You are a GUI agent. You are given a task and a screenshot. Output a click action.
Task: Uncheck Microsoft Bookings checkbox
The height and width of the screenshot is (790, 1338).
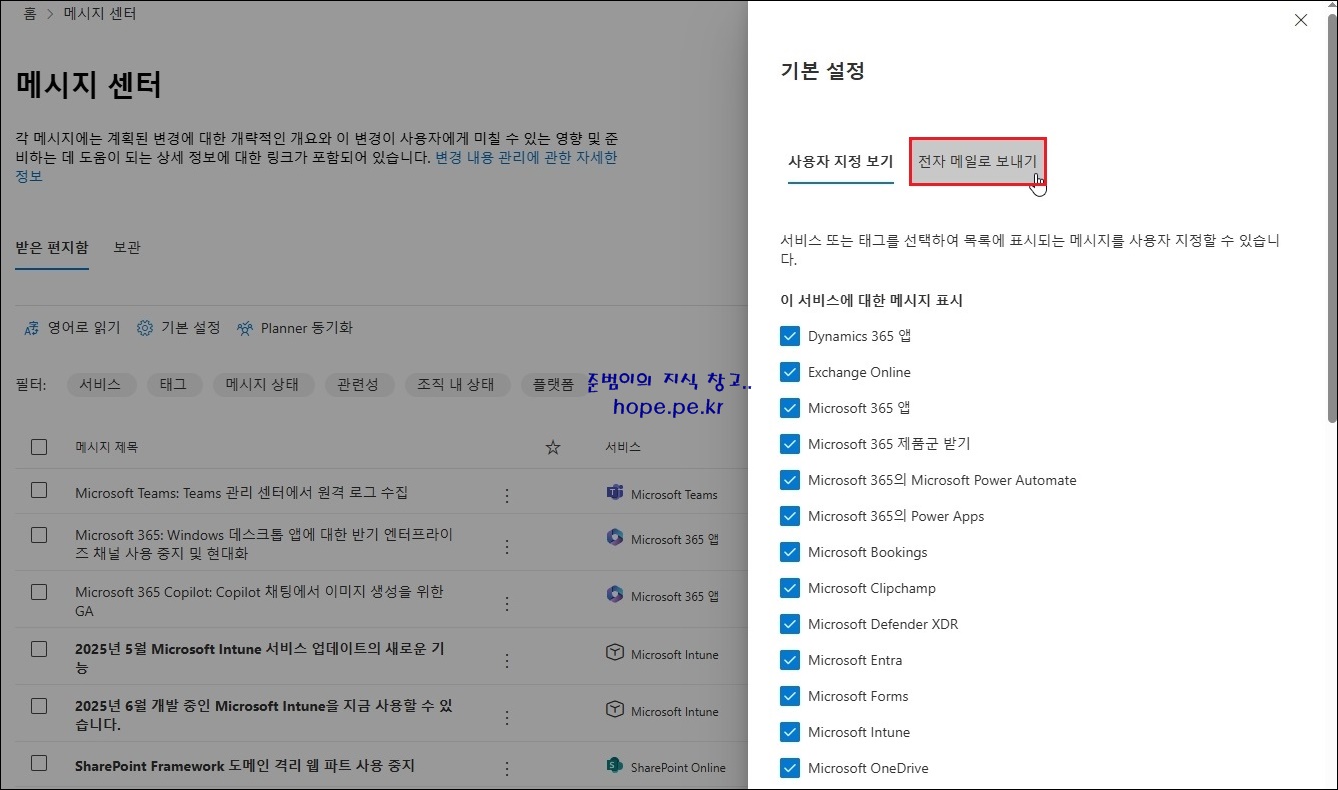pyautogui.click(x=790, y=552)
